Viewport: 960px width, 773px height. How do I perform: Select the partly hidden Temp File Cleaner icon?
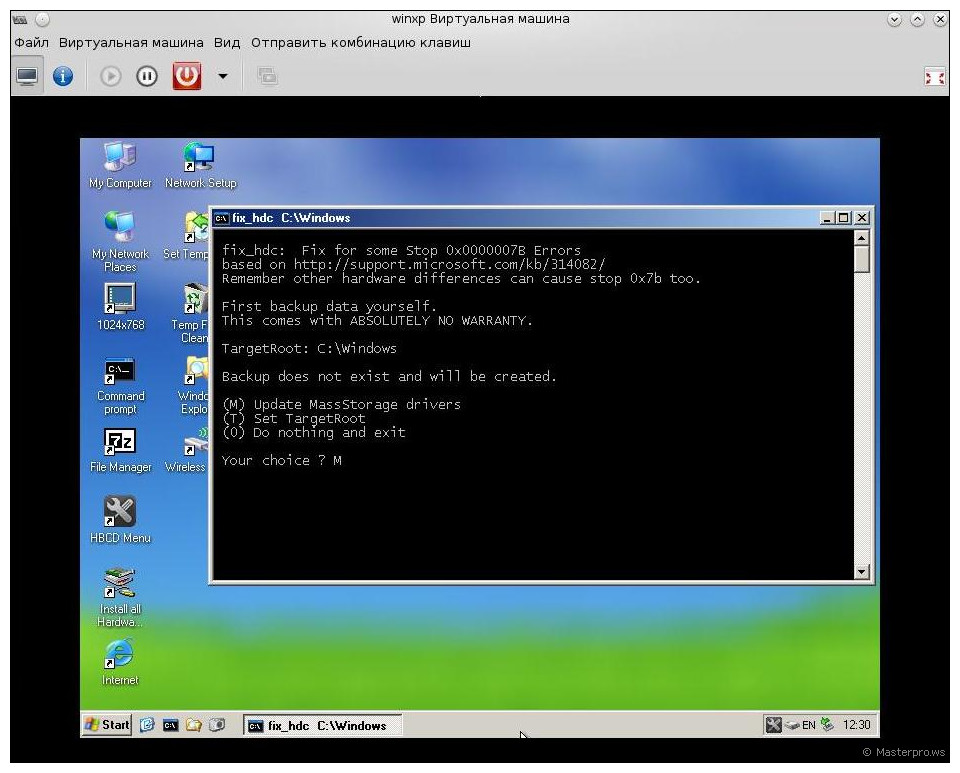click(190, 313)
